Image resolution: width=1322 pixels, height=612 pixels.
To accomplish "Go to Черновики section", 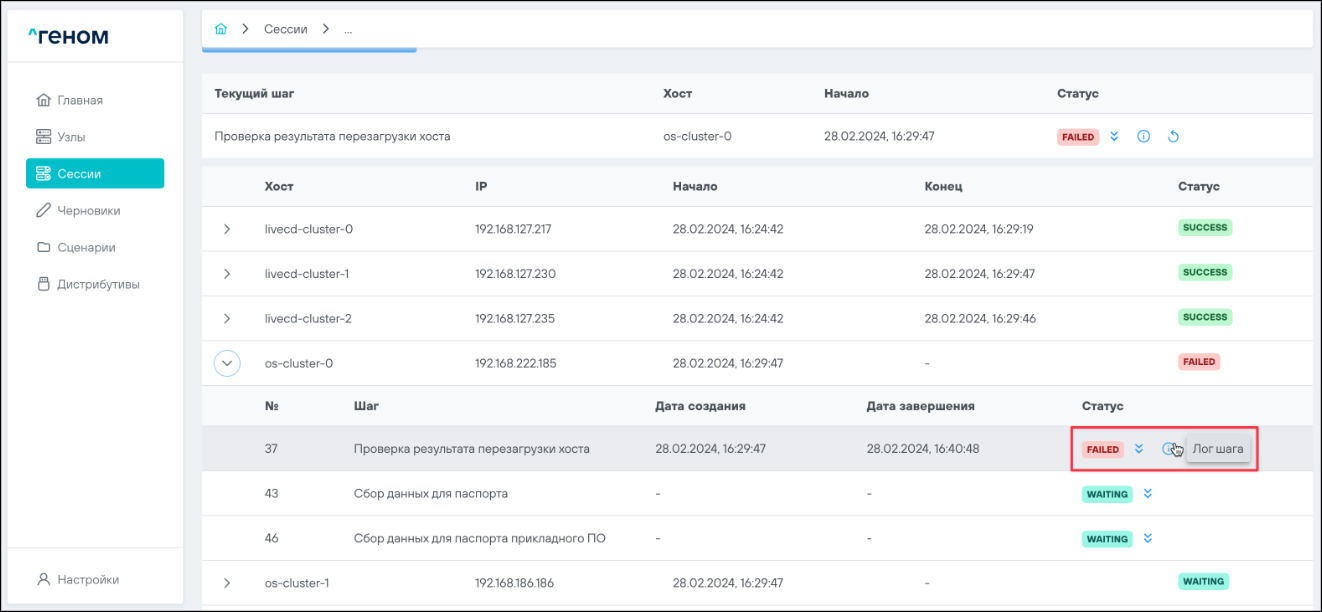I will [88, 211].
